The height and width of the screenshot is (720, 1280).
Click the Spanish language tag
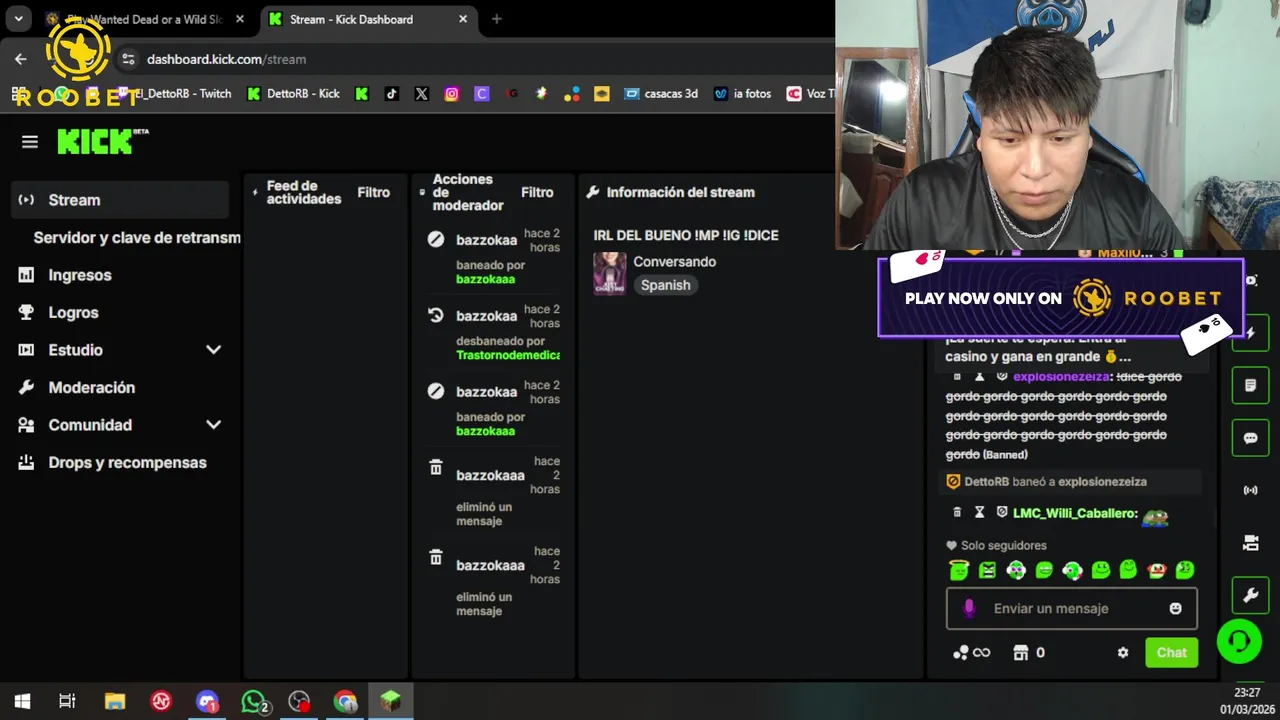pyautogui.click(x=666, y=285)
